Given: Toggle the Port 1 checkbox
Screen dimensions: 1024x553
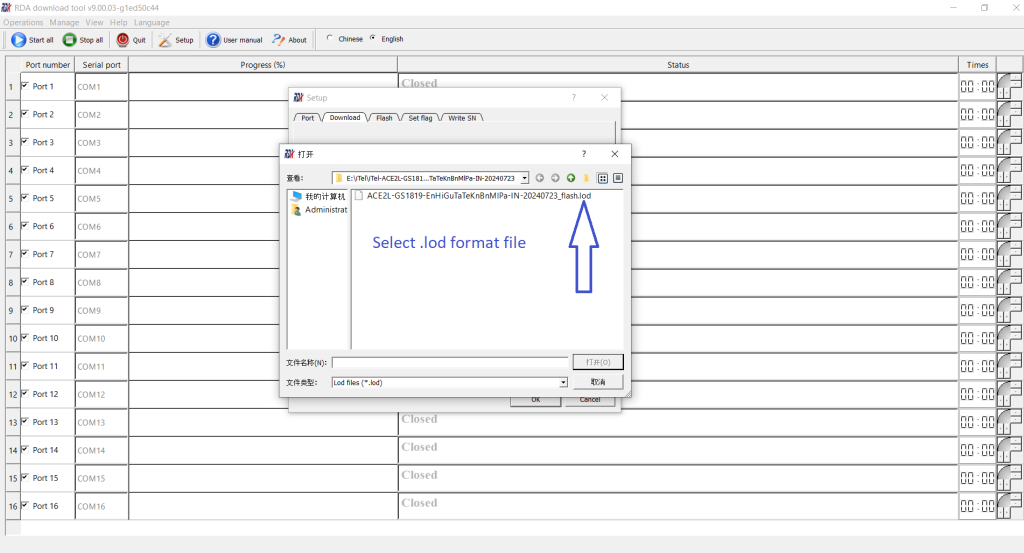Looking at the screenshot, I should pyautogui.click(x=25, y=86).
